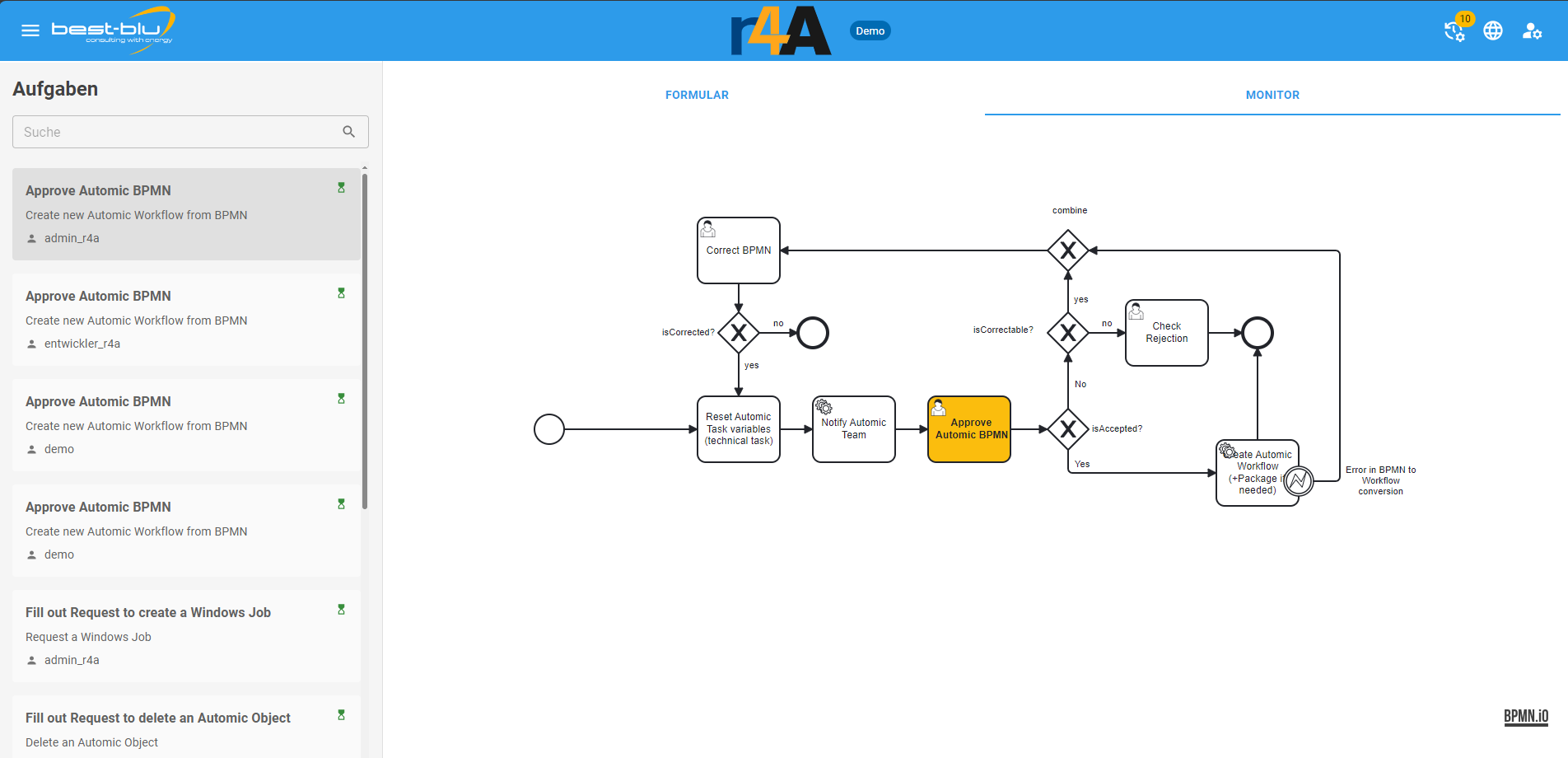Click the BPMN.iO logo
The width and height of the screenshot is (1568, 758).
1525,716
